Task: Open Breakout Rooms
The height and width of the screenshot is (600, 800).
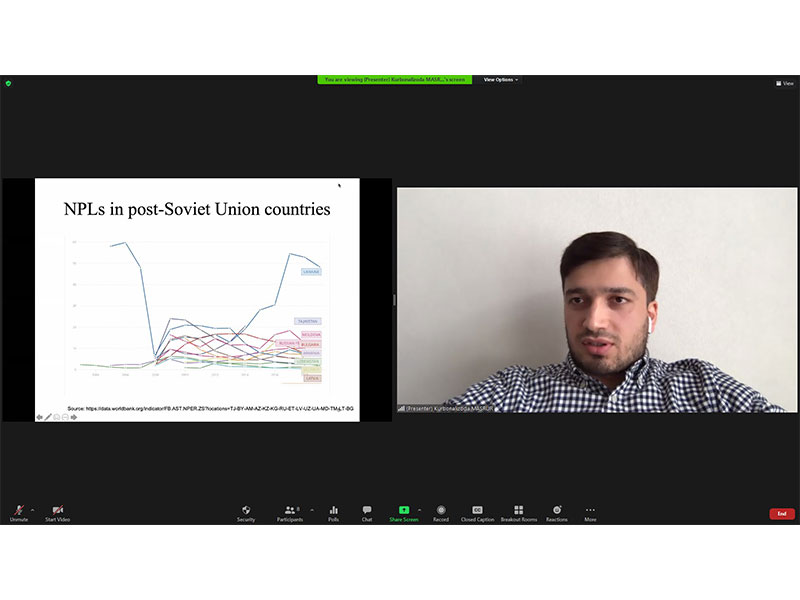Action: 519,513
